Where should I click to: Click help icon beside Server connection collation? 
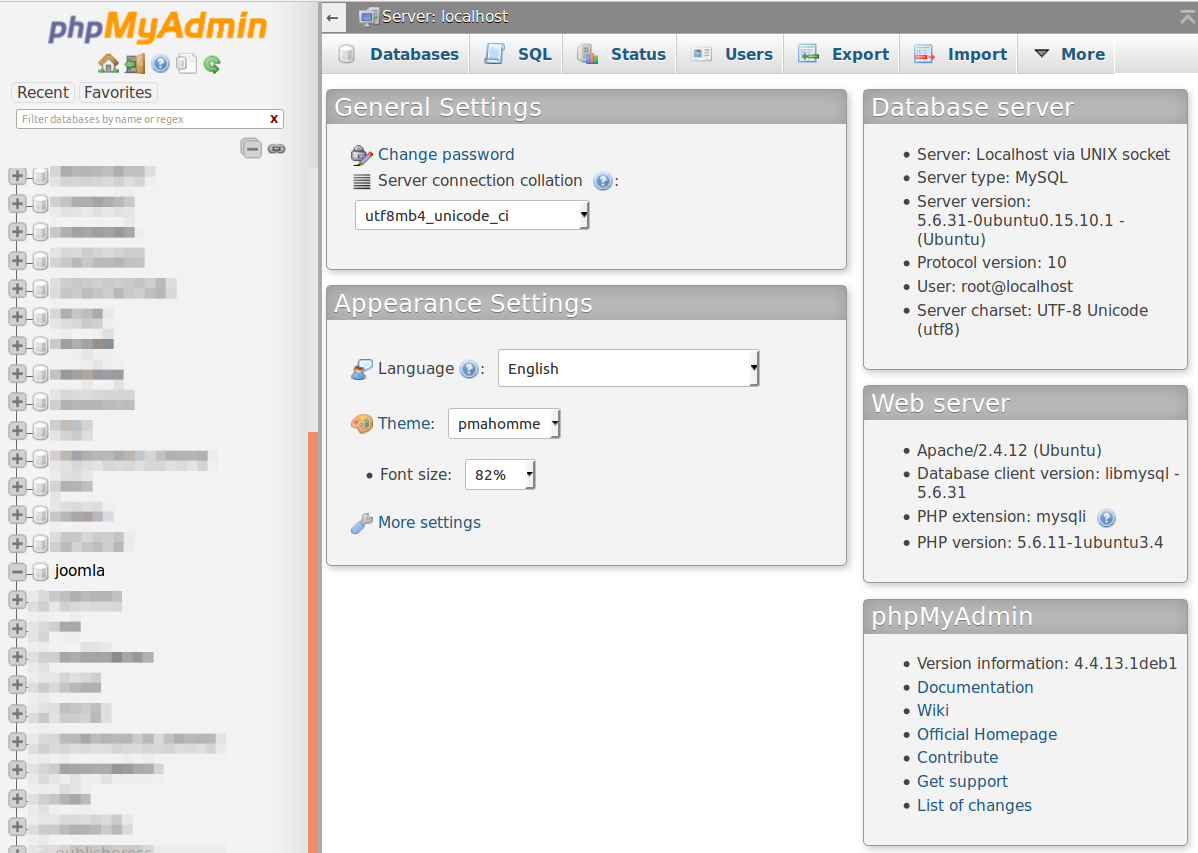[602, 181]
